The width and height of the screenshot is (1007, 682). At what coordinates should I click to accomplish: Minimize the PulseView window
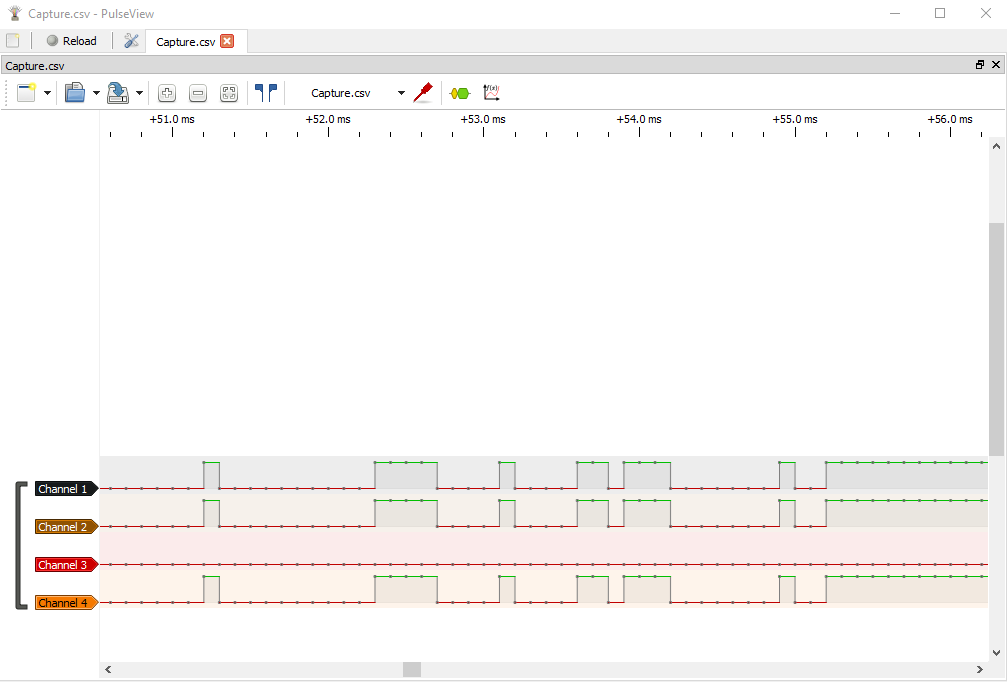pyautogui.click(x=895, y=13)
